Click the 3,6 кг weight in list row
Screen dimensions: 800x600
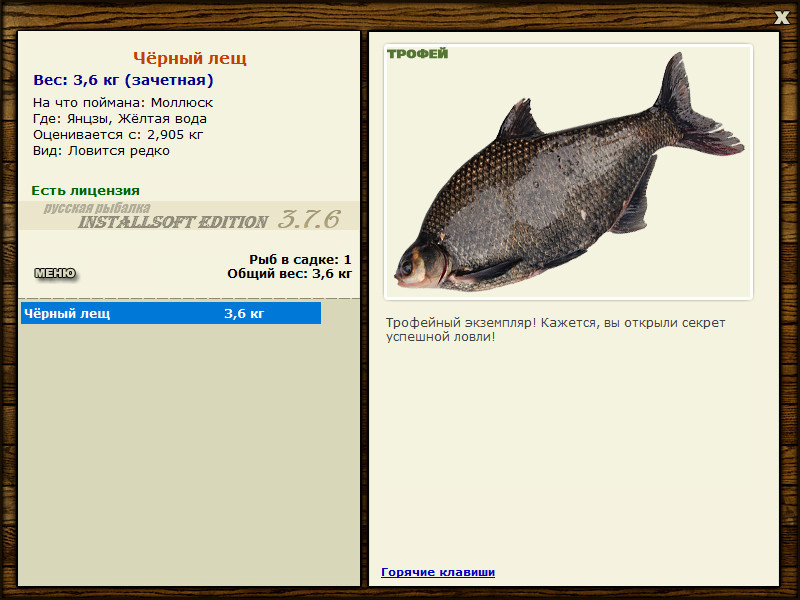pyautogui.click(x=244, y=313)
